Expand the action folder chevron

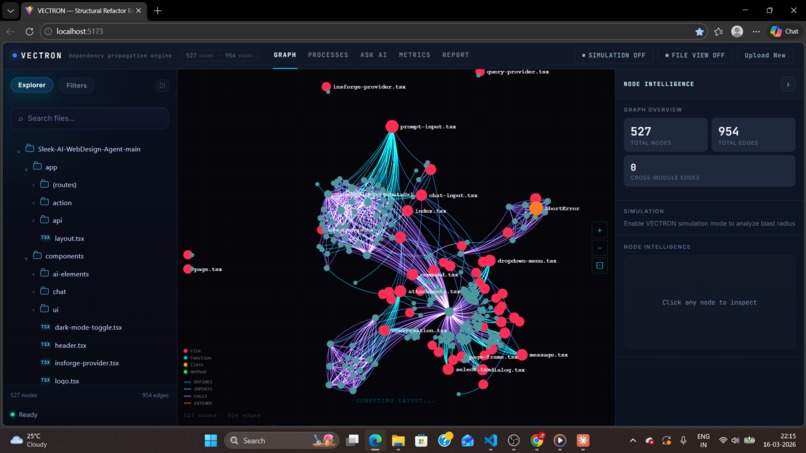point(34,203)
